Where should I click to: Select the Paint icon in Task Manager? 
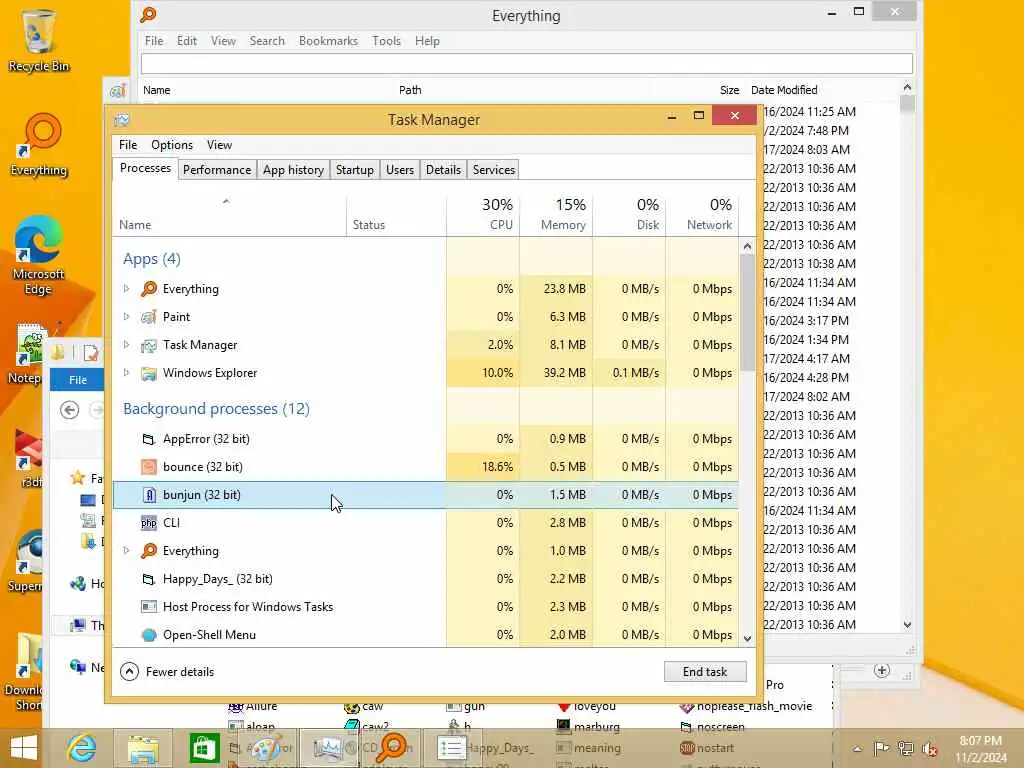point(149,317)
